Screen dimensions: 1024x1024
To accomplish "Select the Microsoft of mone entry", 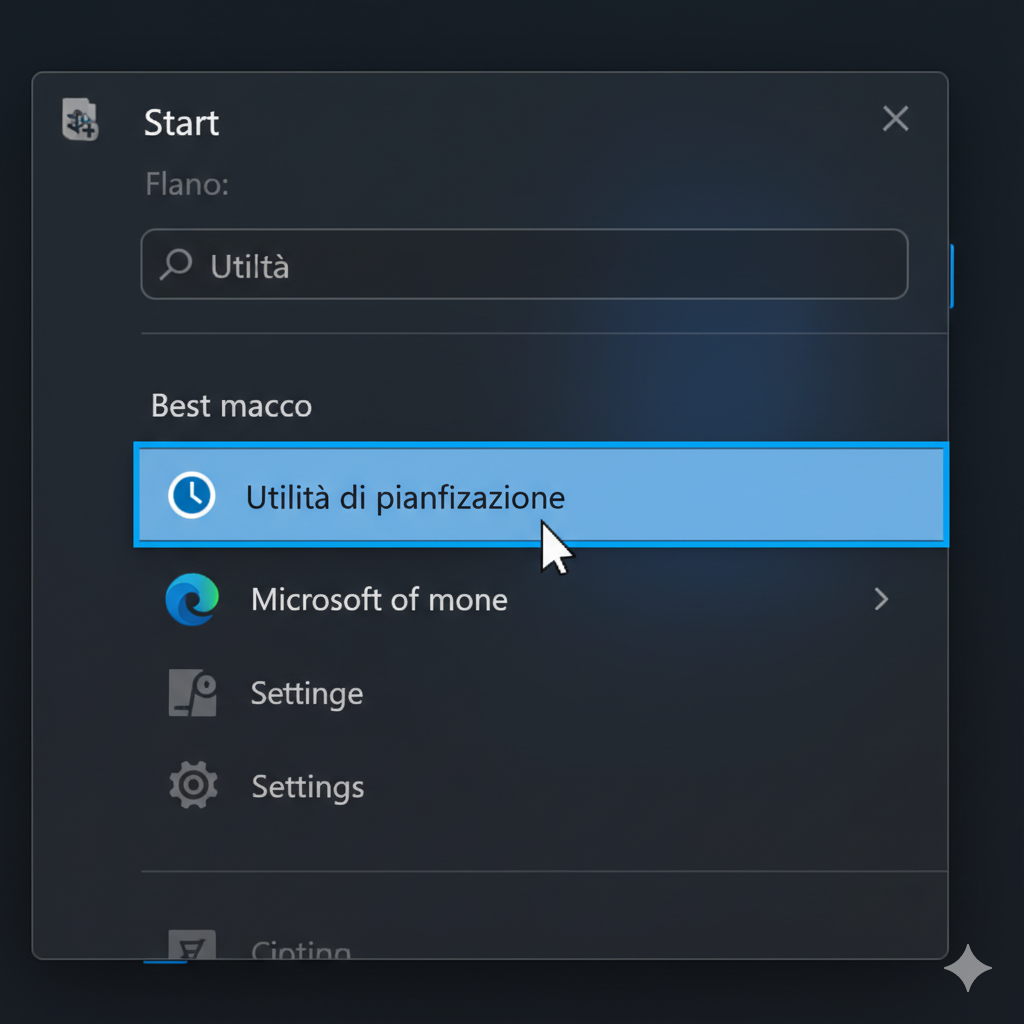I will coord(379,600).
